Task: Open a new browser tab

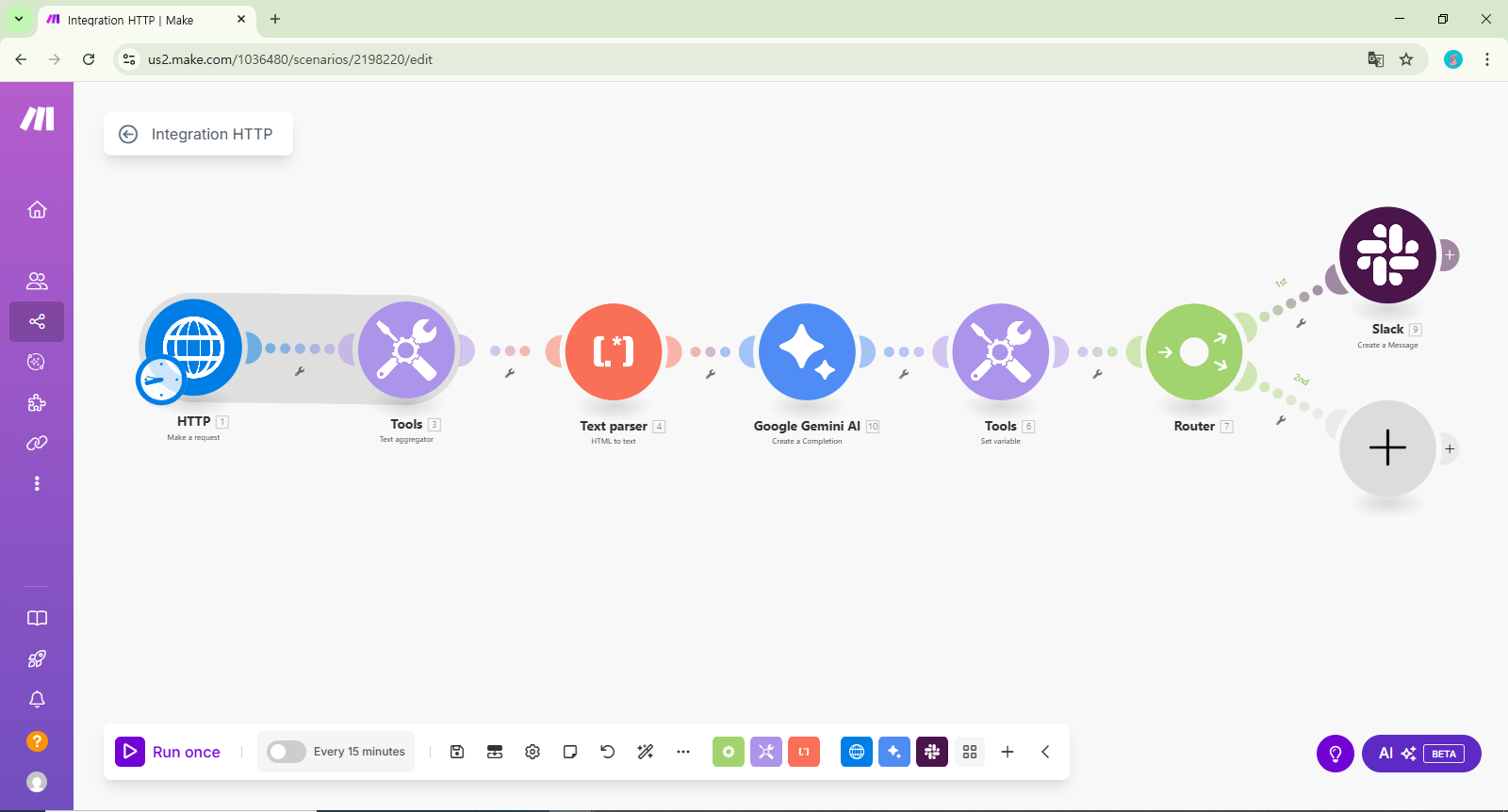Action: pos(275,19)
